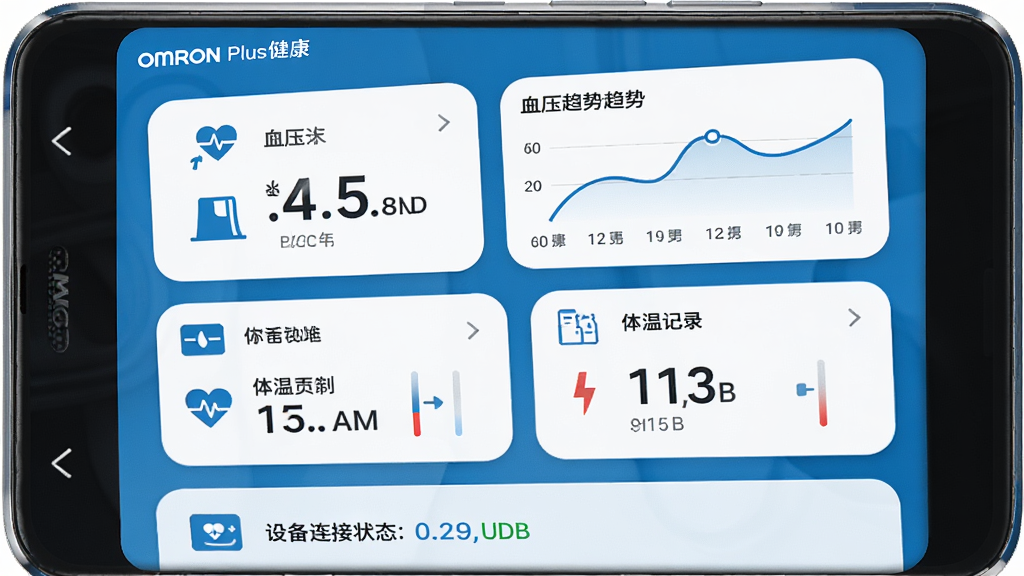The image size is (1024, 576).
Task: Select the 20 label on chart y-axis
Action: click(x=533, y=186)
